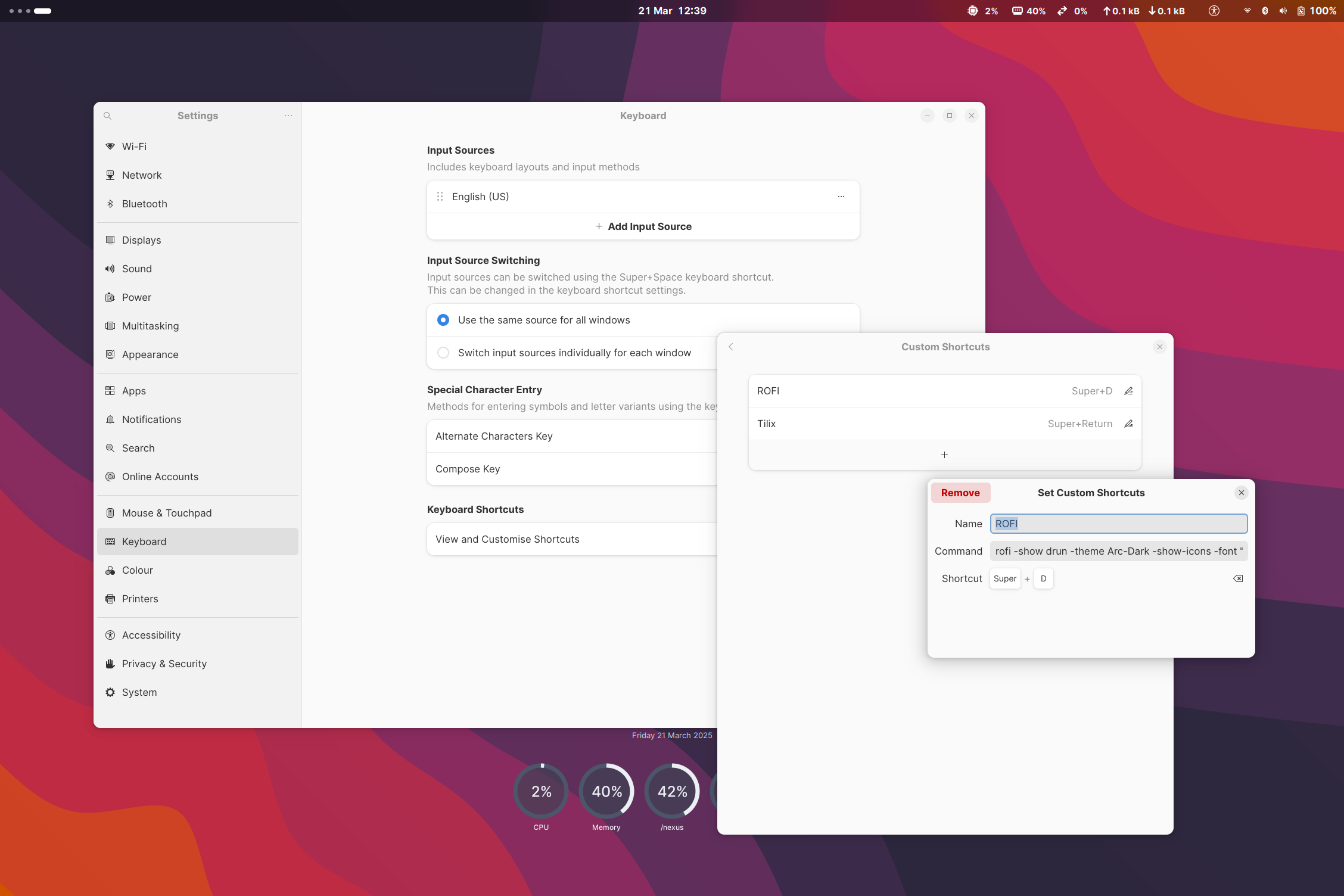The height and width of the screenshot is (896, 1344).
Task: Click the Bluetooth icon in top bar
Action: pyautogui.click(x=1265, y=11)
